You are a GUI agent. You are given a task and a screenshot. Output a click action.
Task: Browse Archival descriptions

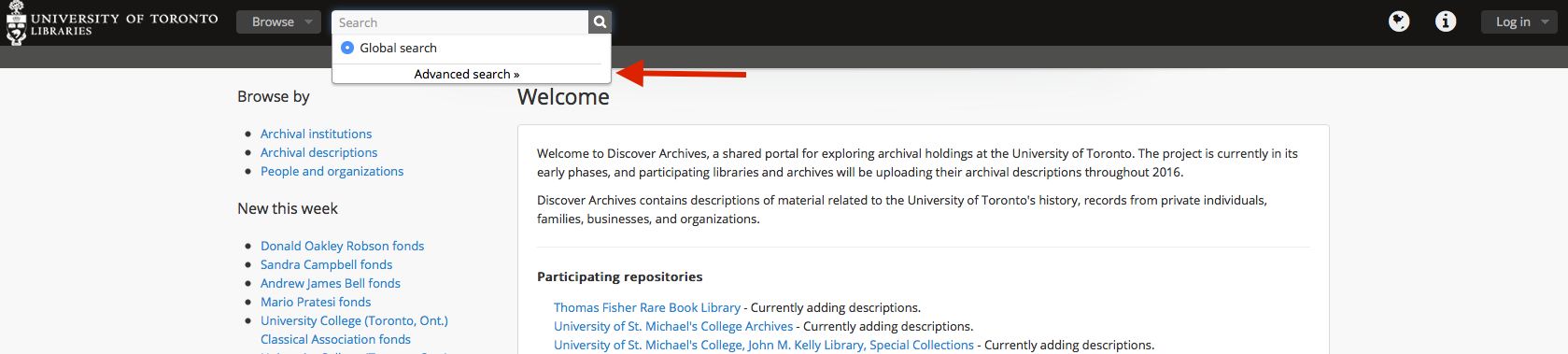pyautogui.click(x=318, y=152)
